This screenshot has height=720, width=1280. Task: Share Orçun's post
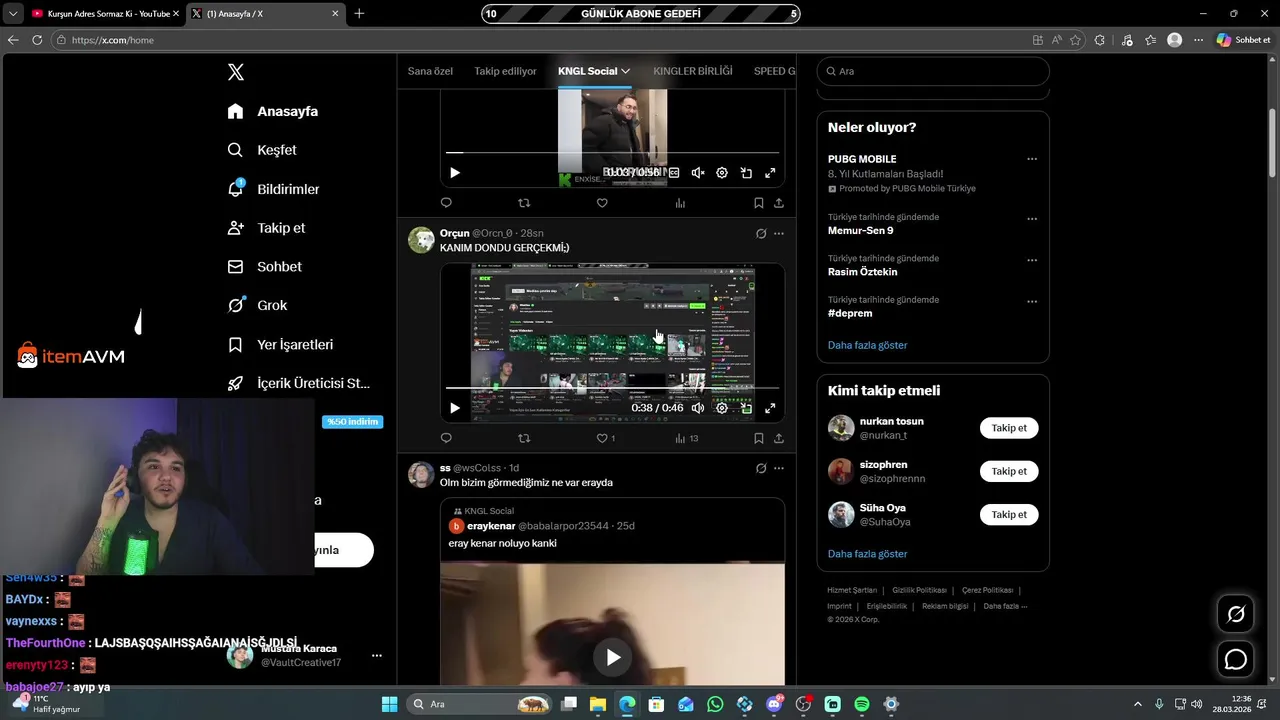[779, 438]
